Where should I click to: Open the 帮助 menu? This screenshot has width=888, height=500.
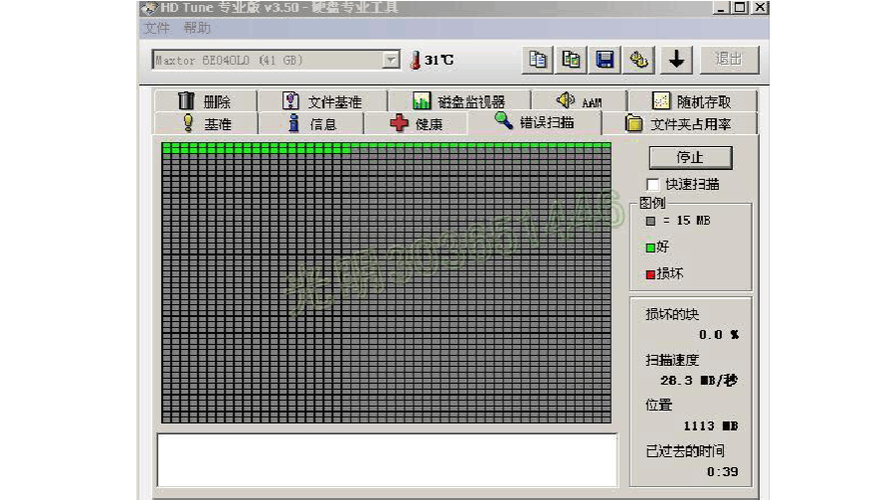pos(197,28)
